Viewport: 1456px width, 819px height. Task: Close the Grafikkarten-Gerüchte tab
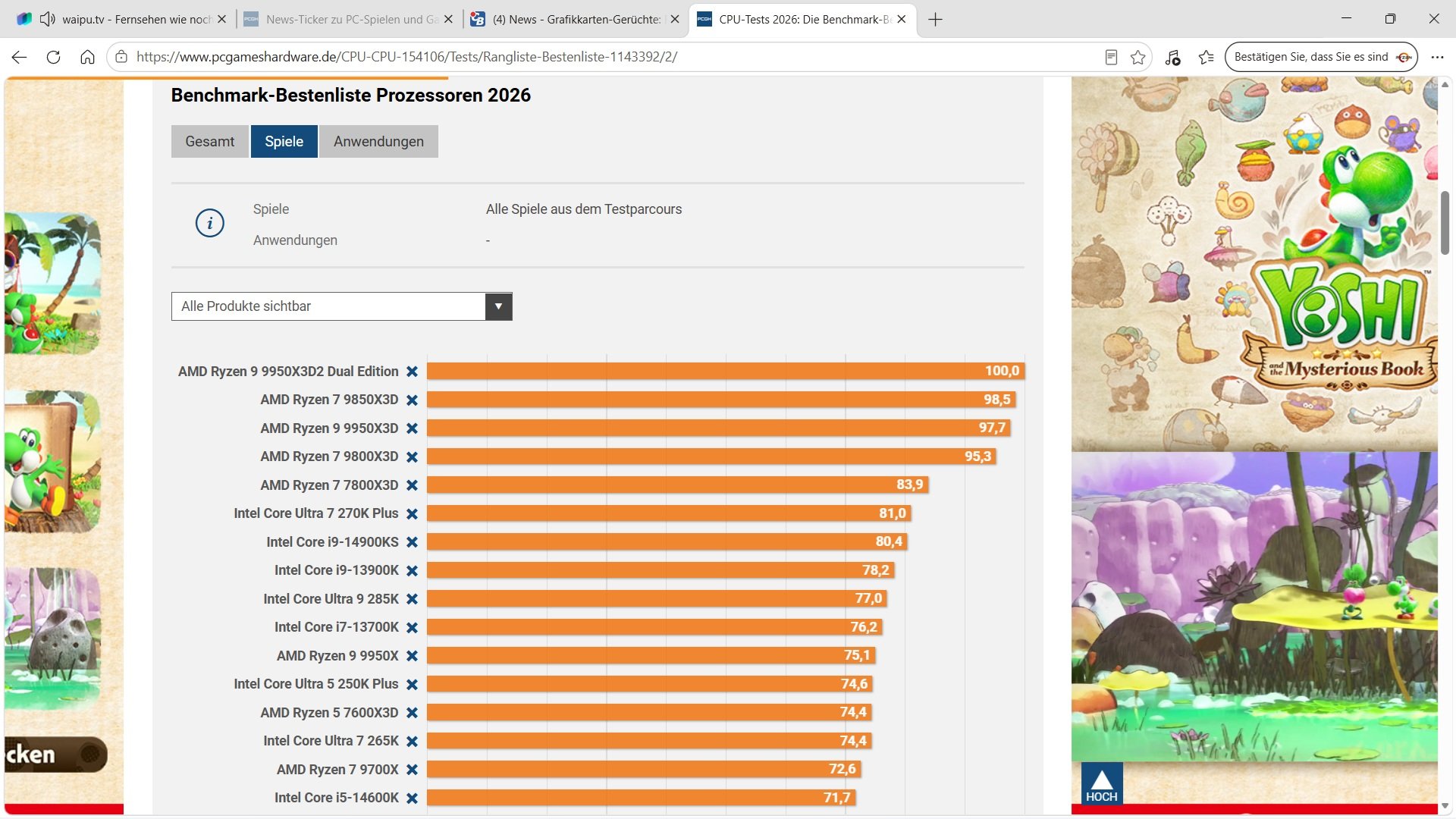coord(675,19)
